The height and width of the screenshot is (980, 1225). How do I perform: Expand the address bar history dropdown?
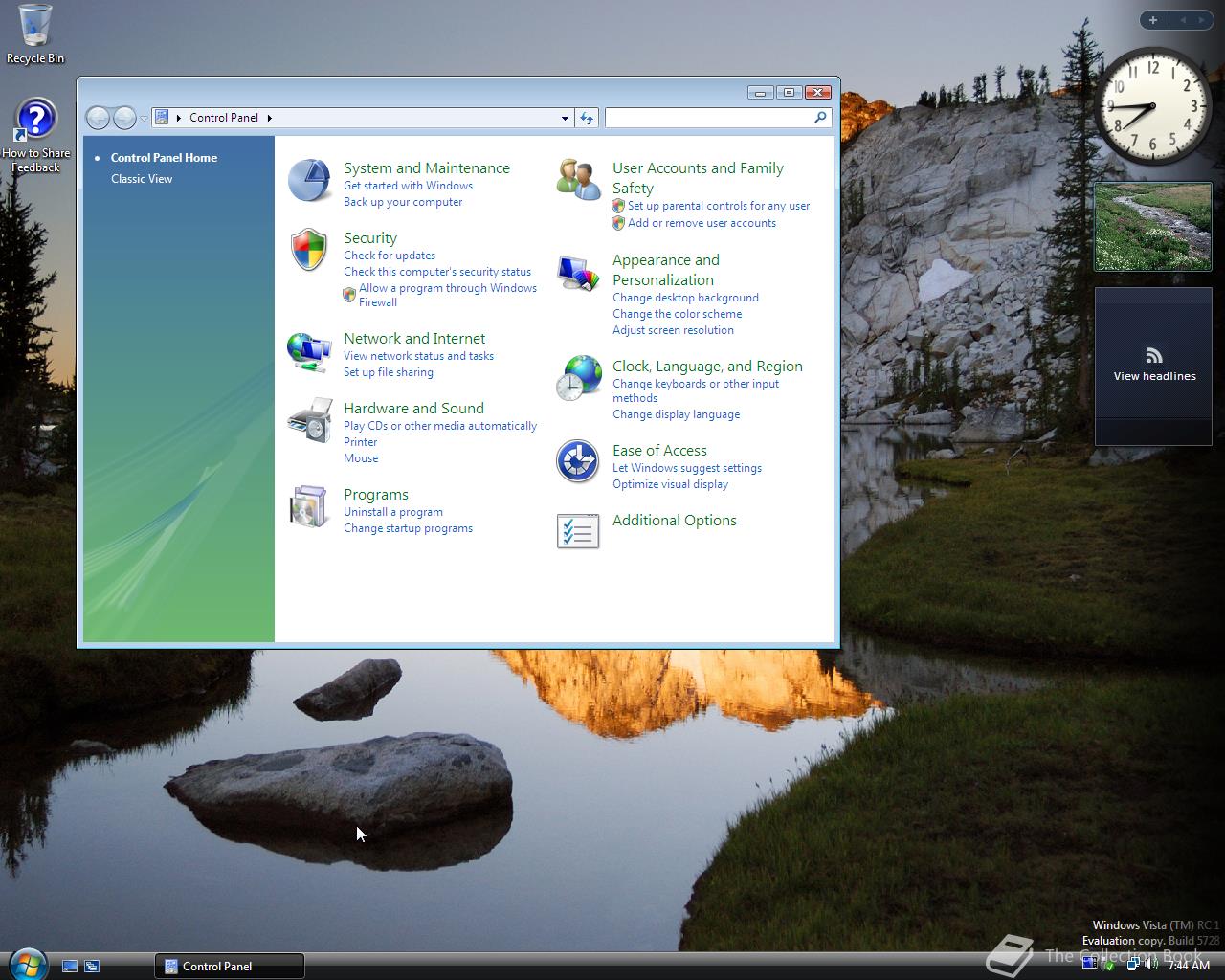click(x=565, y=118)
